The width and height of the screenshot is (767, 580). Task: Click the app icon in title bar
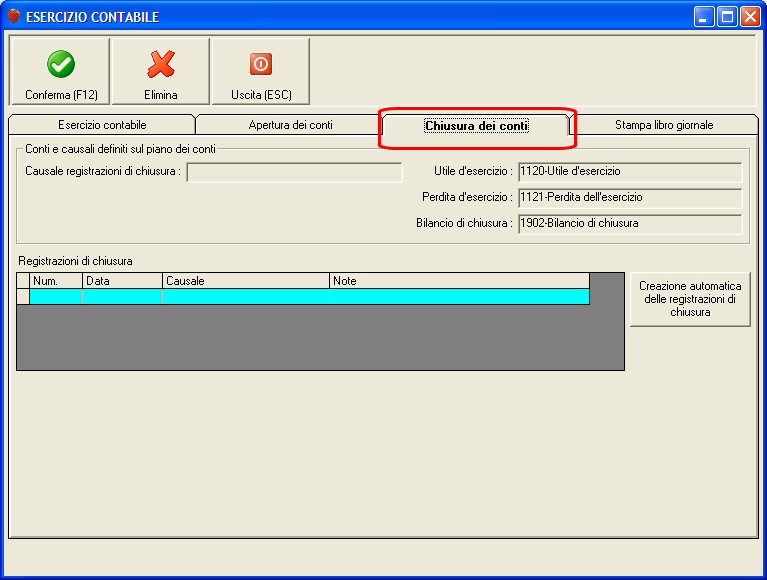[14, 17]
